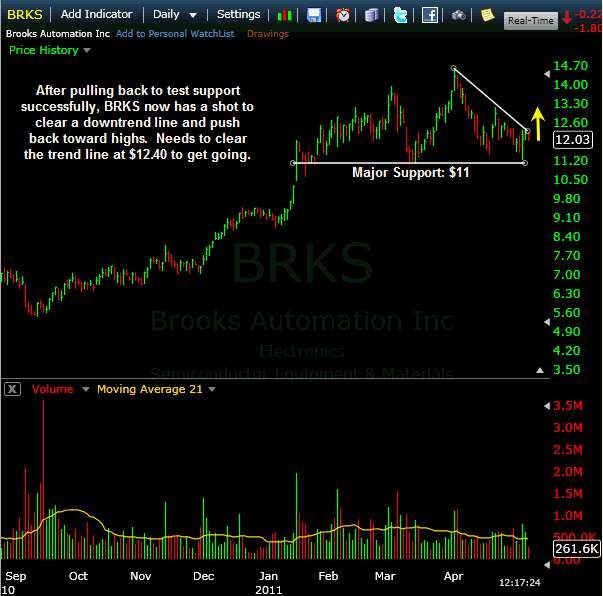Click the Oct label on the time axis
Image resolution: width=603 pixels, height=596 pixels.
point(78,576)
